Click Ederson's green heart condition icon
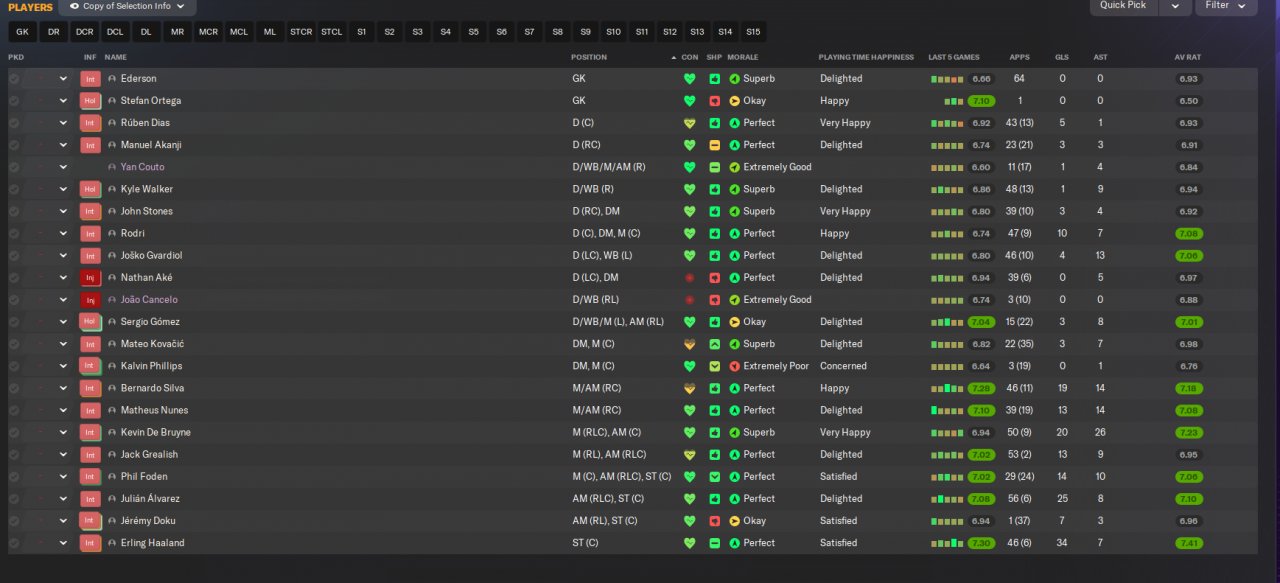This screenshot has height=583, width=1280. click(689, 79)
